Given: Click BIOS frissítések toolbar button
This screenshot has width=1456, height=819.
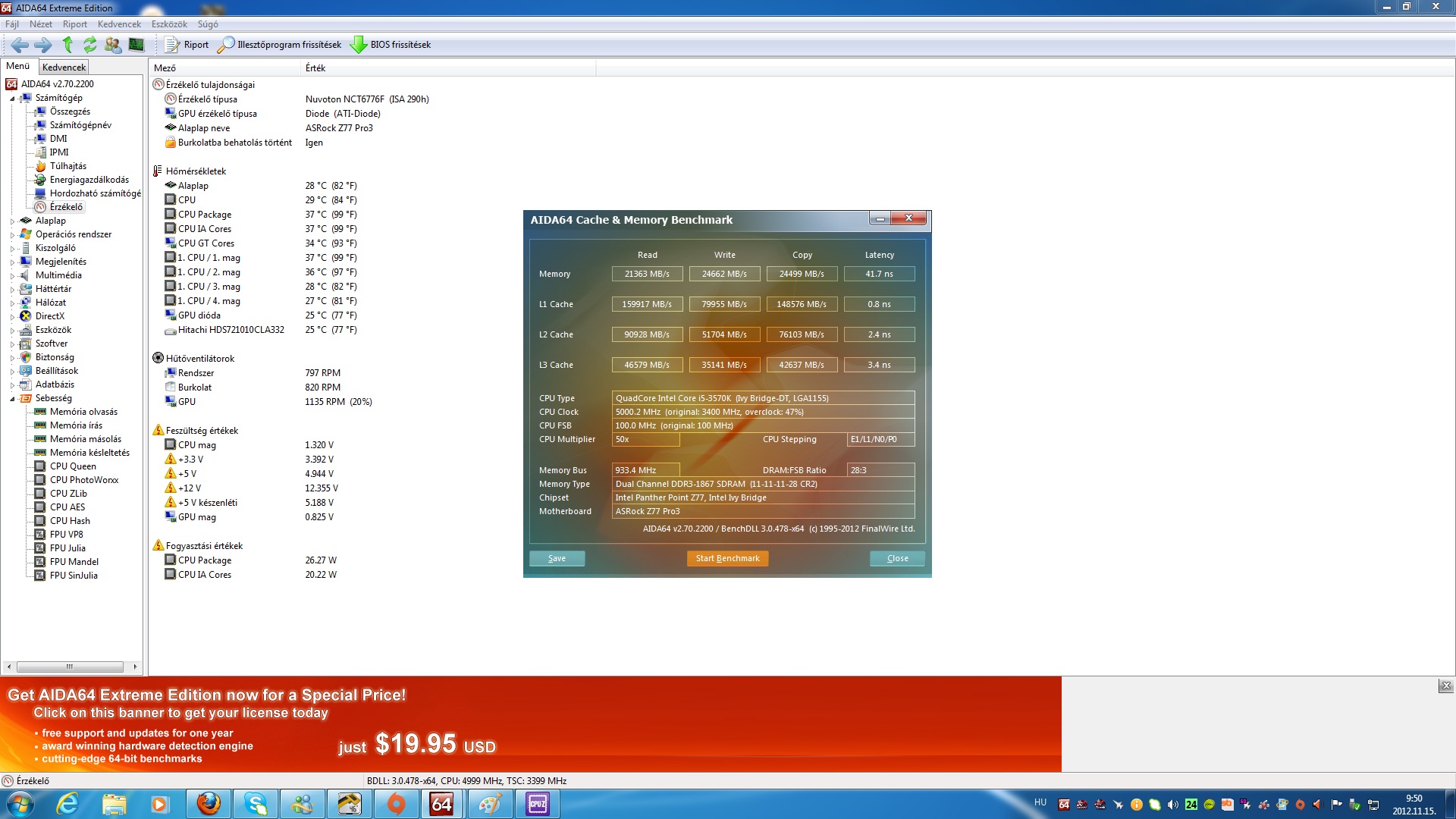Looking at the screenshot, I should [x=391, y=45].
